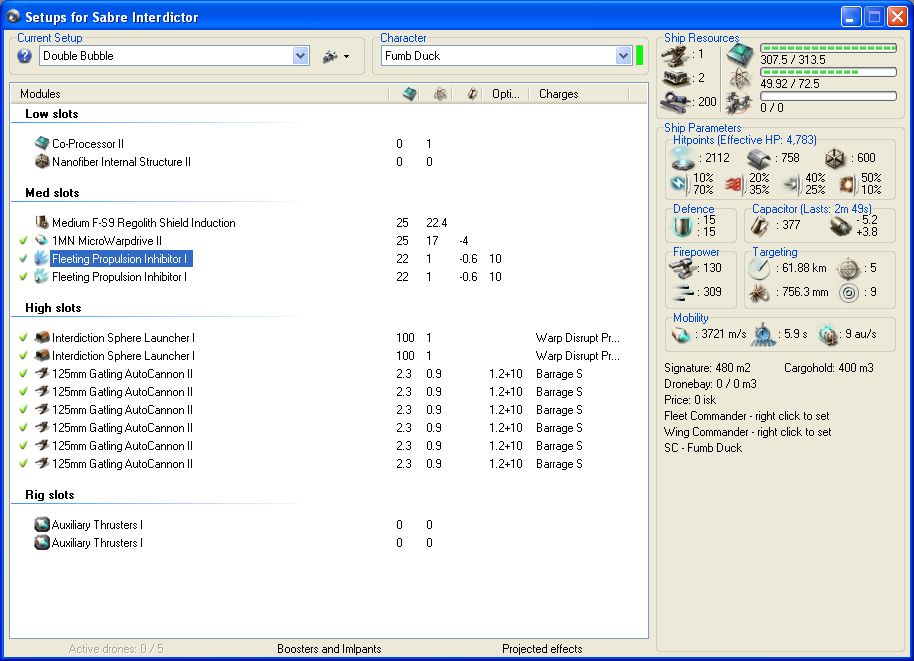Open Active drones: 0 / 5 section

(116, 649)
